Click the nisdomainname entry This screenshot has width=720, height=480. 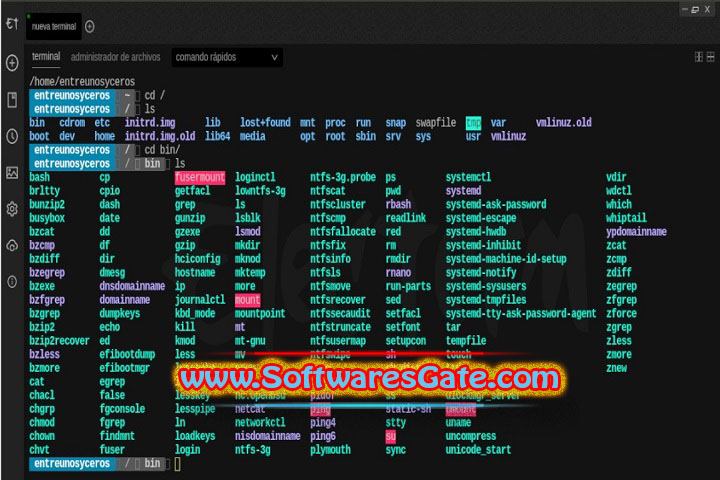click(x=268, y=436)
